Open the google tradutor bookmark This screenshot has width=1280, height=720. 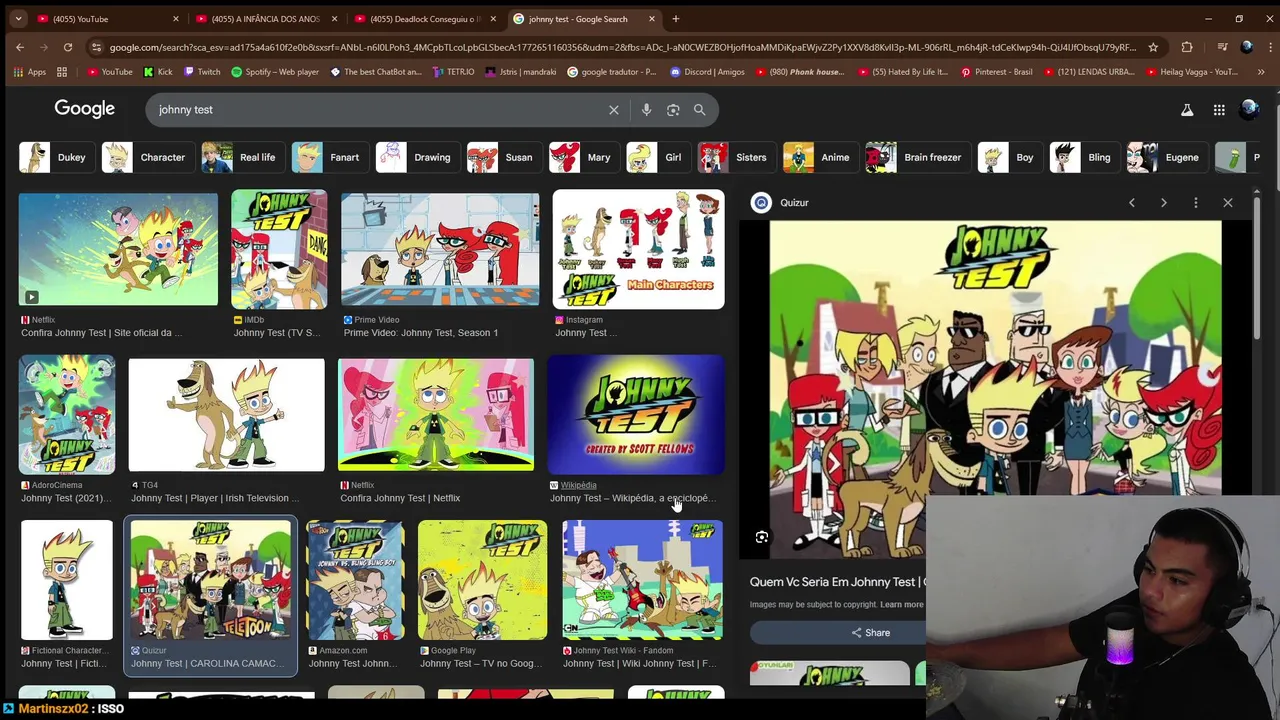613,72
